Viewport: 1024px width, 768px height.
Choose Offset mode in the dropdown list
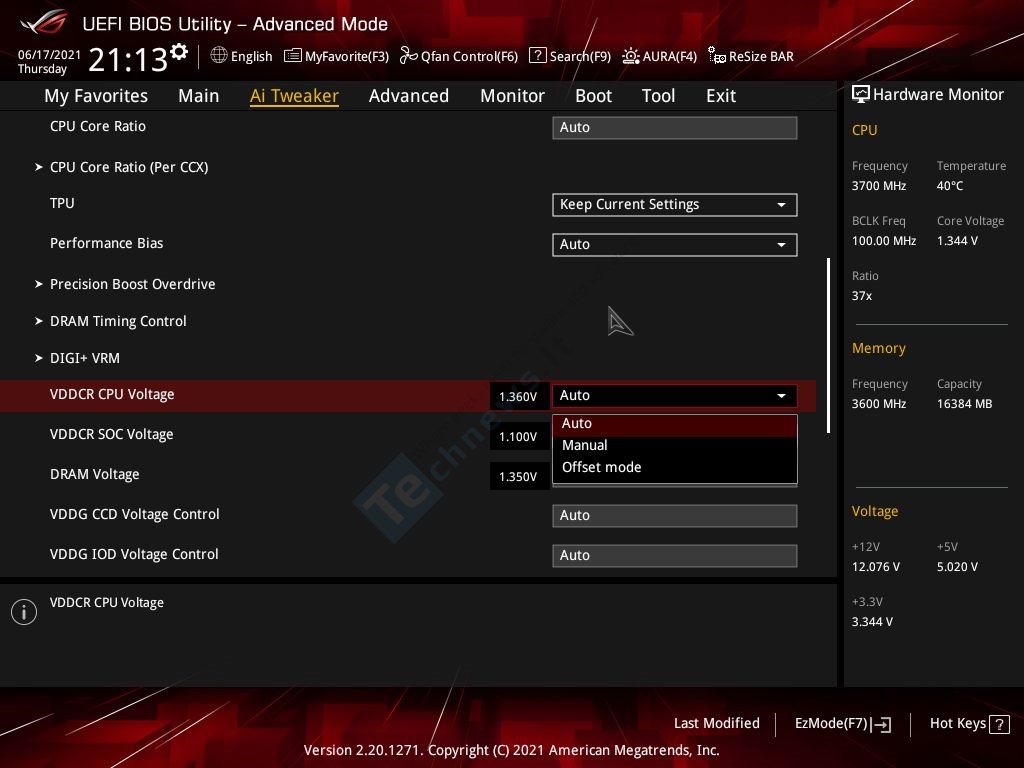coord(675,468)
